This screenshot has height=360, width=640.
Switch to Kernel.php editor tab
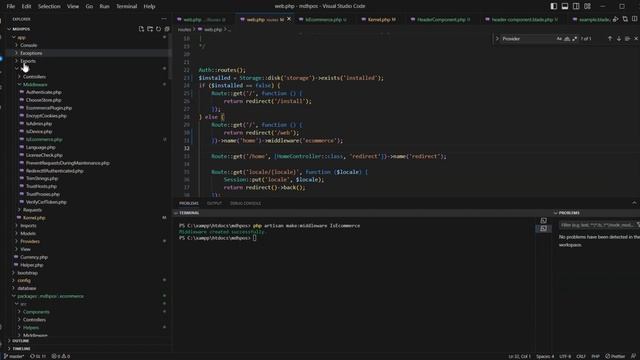(381, 19)
